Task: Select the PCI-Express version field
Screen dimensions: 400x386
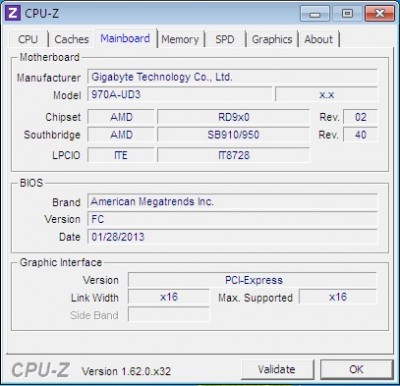Action: tap(253, 280)
